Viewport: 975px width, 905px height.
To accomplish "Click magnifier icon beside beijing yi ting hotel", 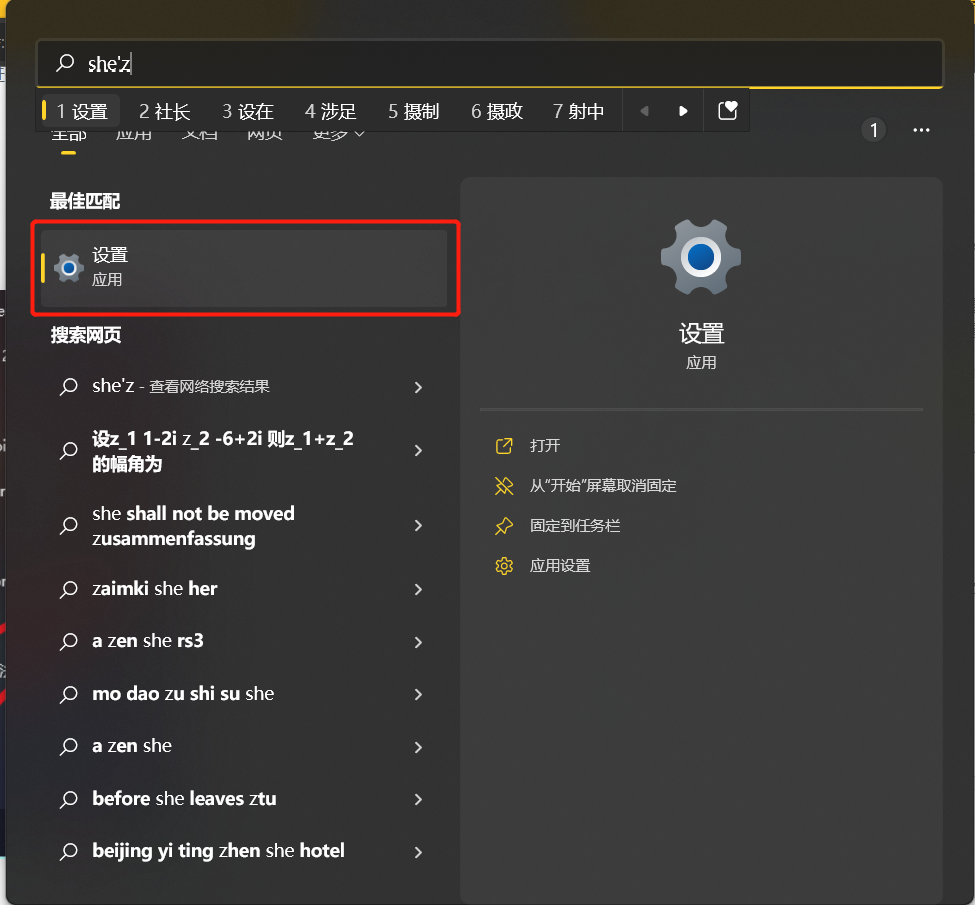I will [68, 852].
